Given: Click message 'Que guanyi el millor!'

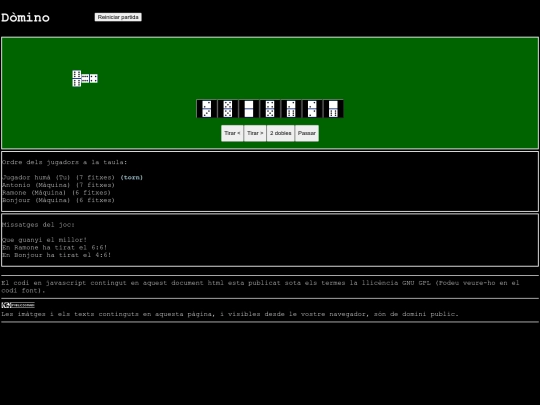Looking at the screenshot, I should click(44, 240).
